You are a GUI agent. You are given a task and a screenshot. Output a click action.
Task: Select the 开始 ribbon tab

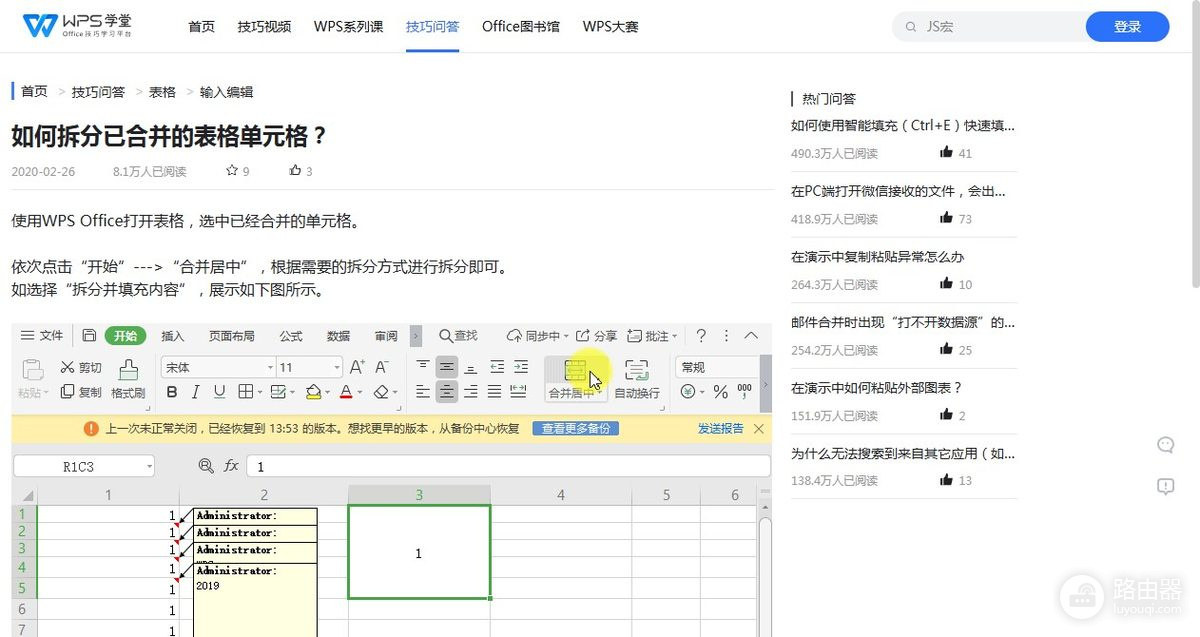click(x=125, y=336)
